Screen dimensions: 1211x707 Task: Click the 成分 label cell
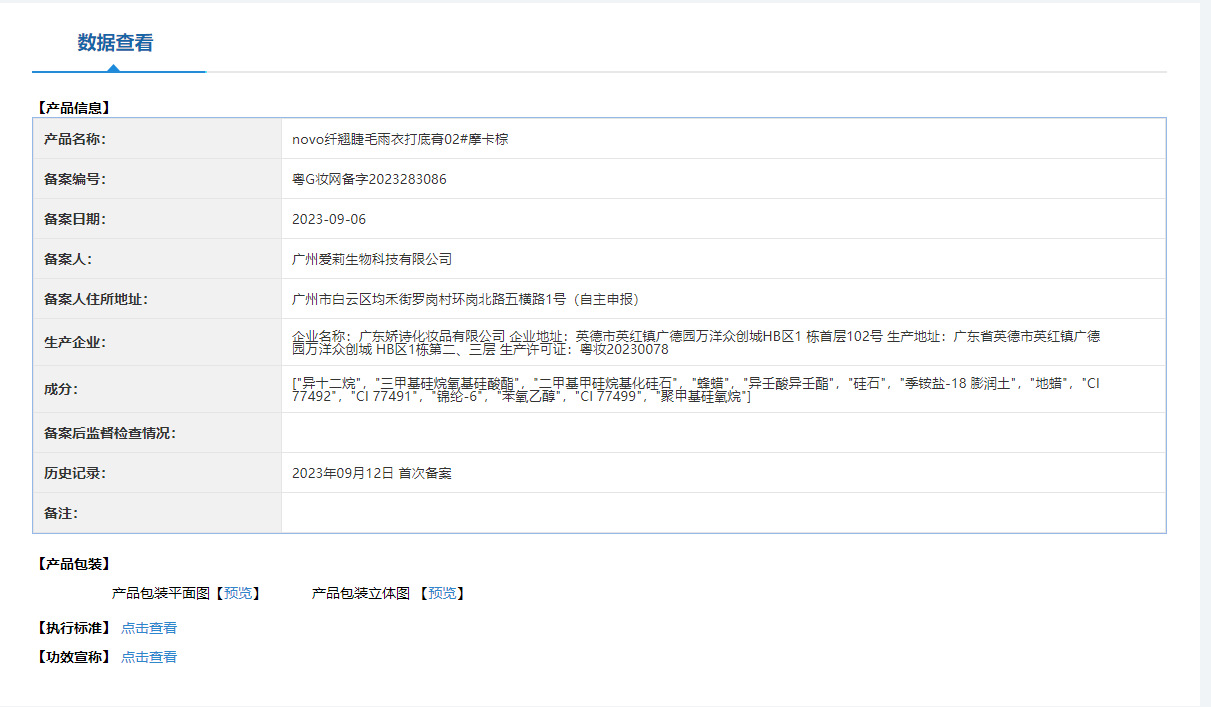click(157, 389)
